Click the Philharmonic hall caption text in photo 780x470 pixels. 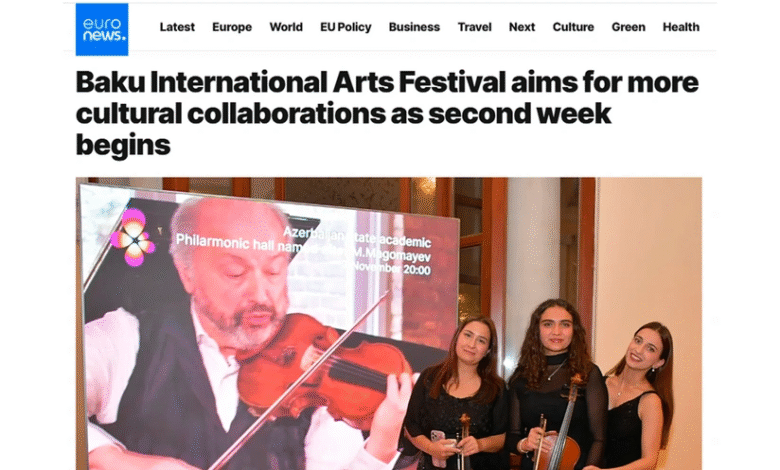click(x=303, y=248)
